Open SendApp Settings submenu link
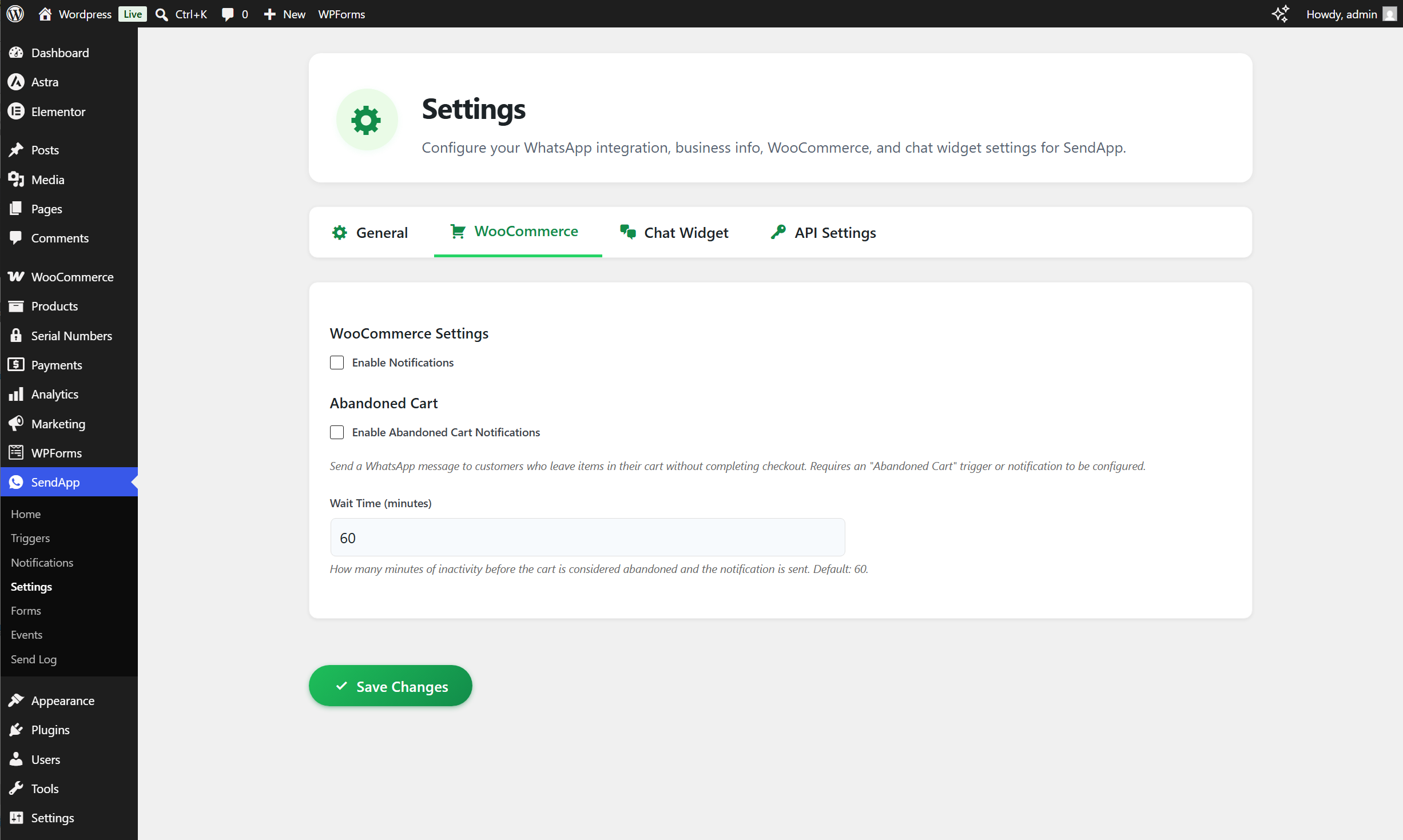Viewport: 1403px width, 840px height. click(31, 587)
